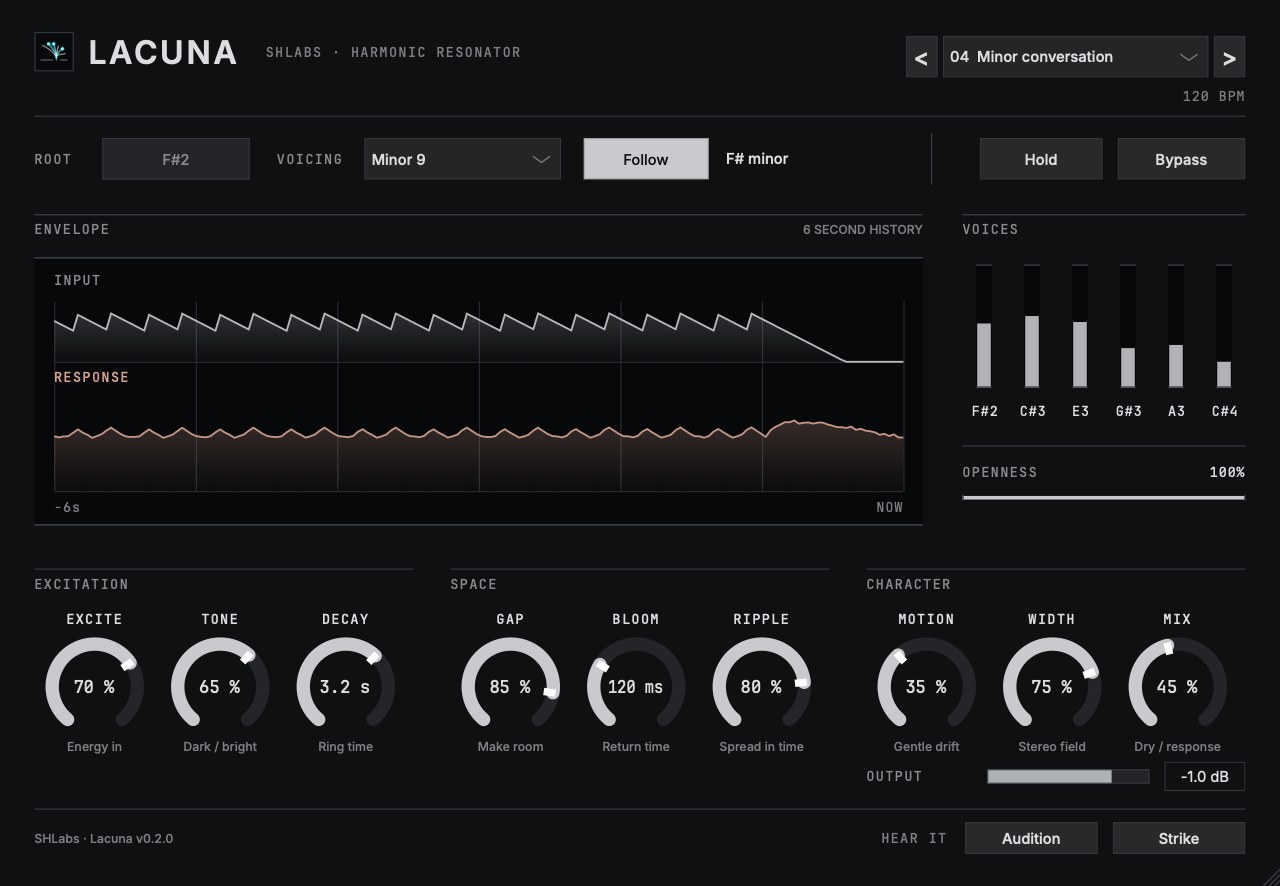Click the Output level slider
The height and width of the screenshot is (886, 1280).
pyautogui.click(x=1068, y=776)
